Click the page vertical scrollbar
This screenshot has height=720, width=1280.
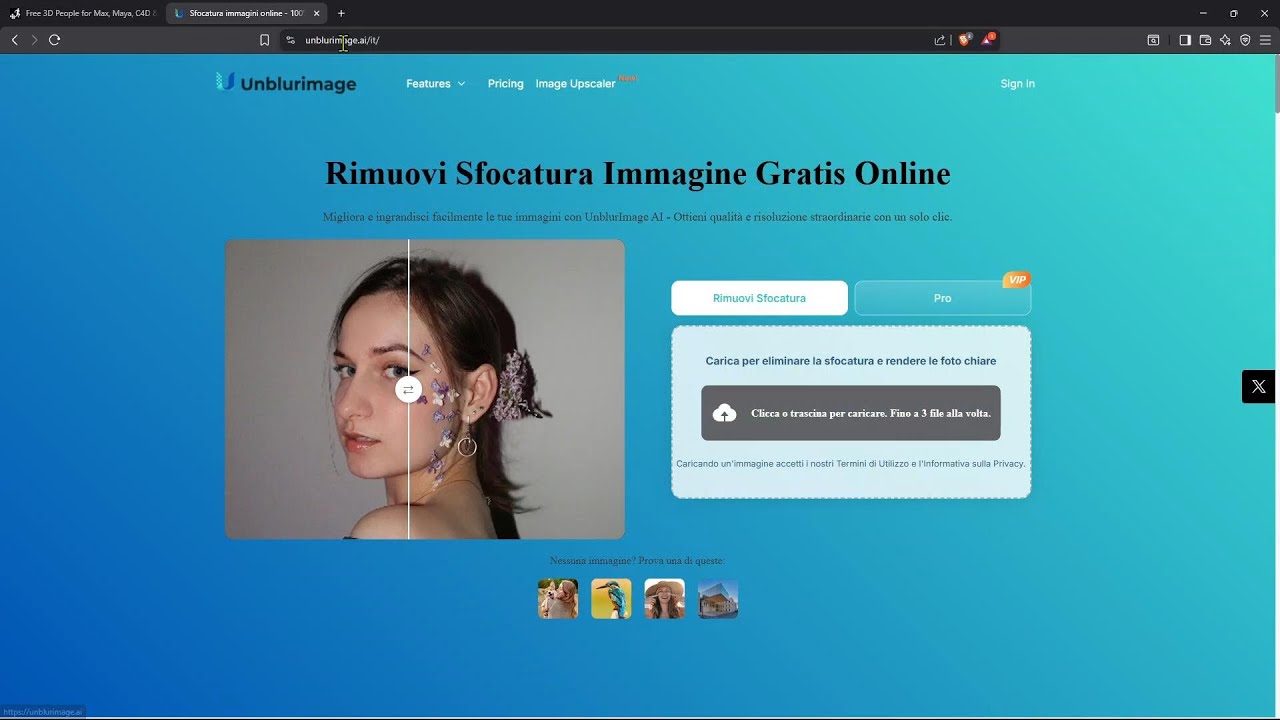1276,85
